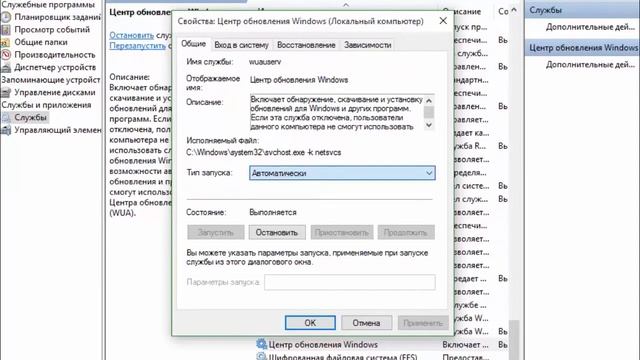
Task: Click description box scroll down arrow
Action: (x=429, y=125)
